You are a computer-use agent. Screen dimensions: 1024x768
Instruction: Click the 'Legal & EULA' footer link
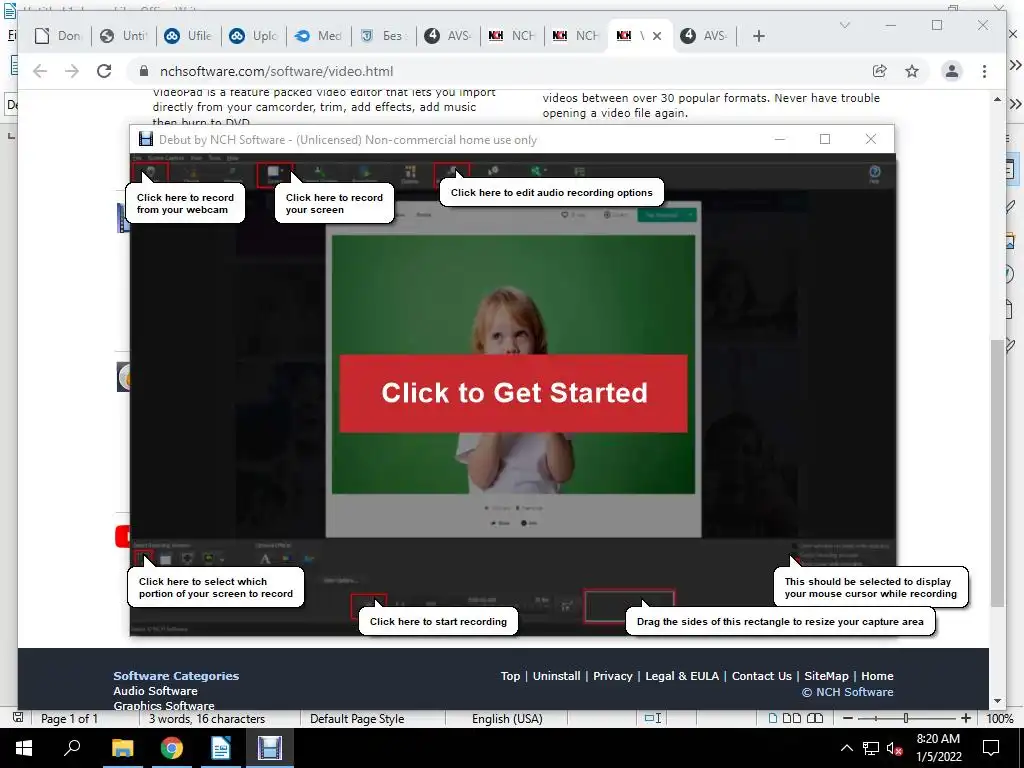pyautogui.click(x=682, y=676)
